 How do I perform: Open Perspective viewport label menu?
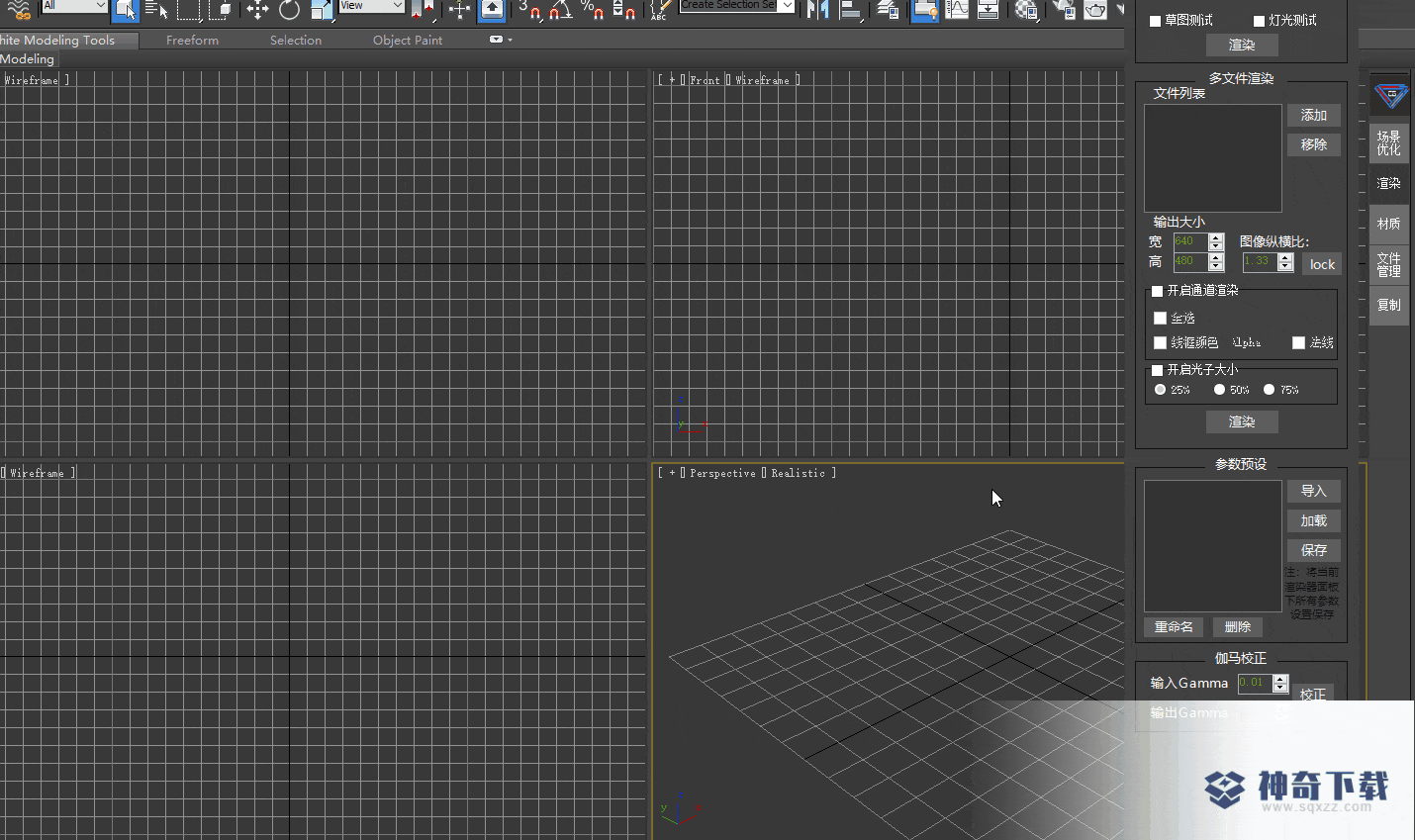click(722, 474)
